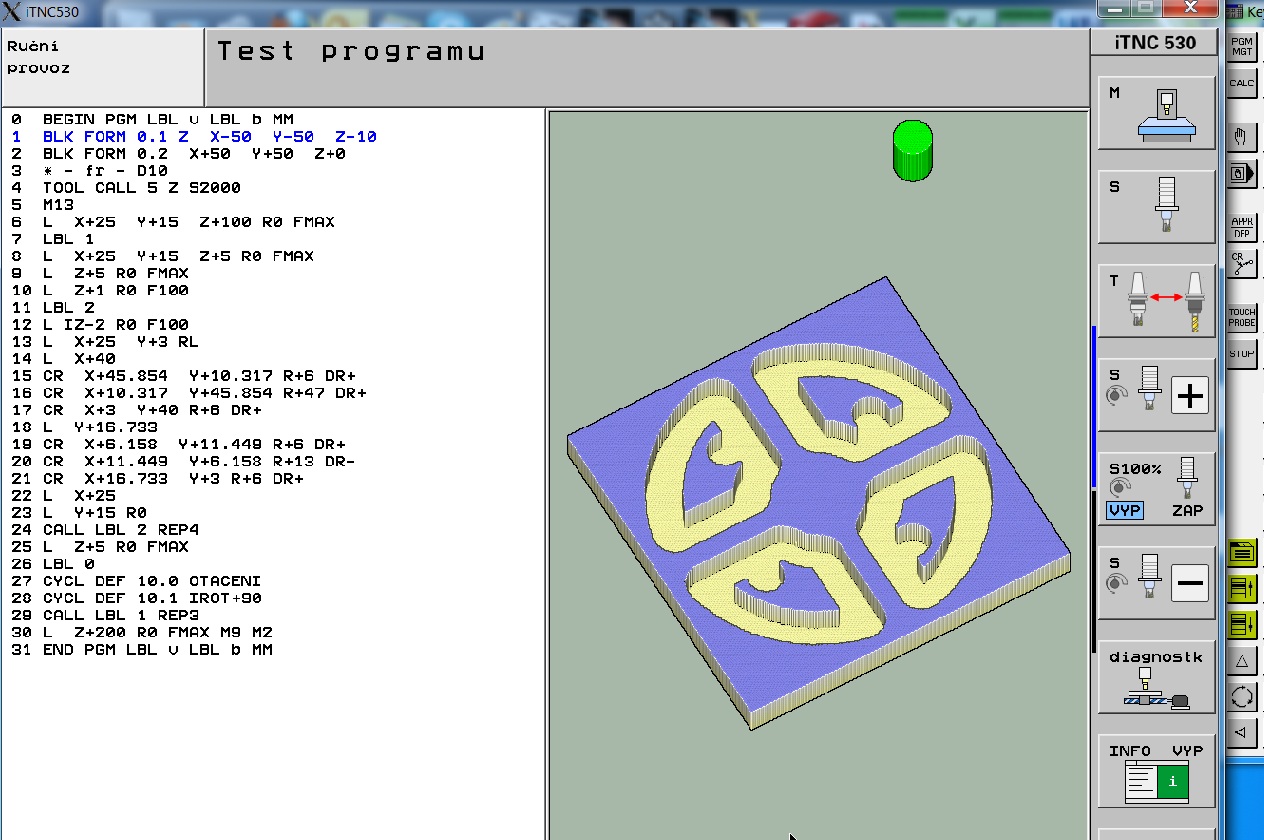Open the diagnostik softkey
Image resolution: width=1264 pixels, height=840 pixels.
pos(1157,677)
